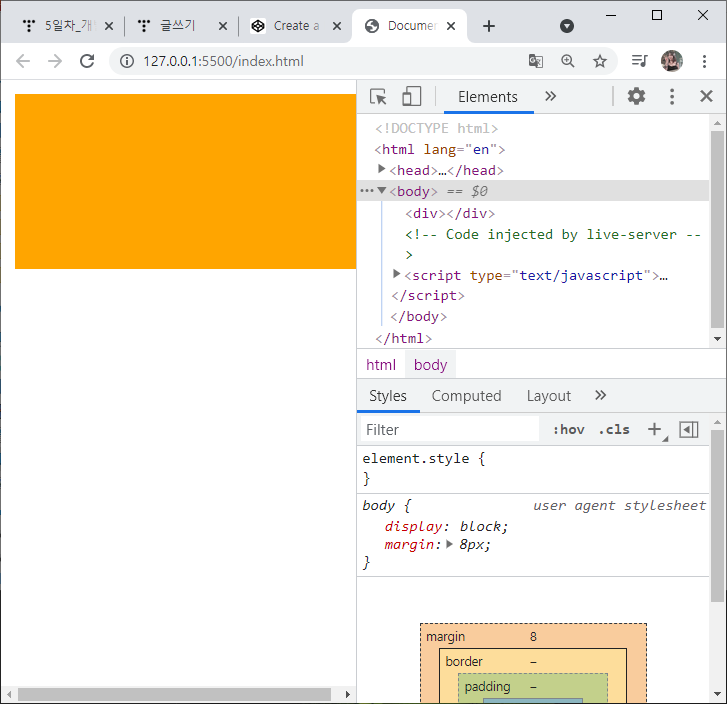Toggle the .cls class editor

point(614,430)
